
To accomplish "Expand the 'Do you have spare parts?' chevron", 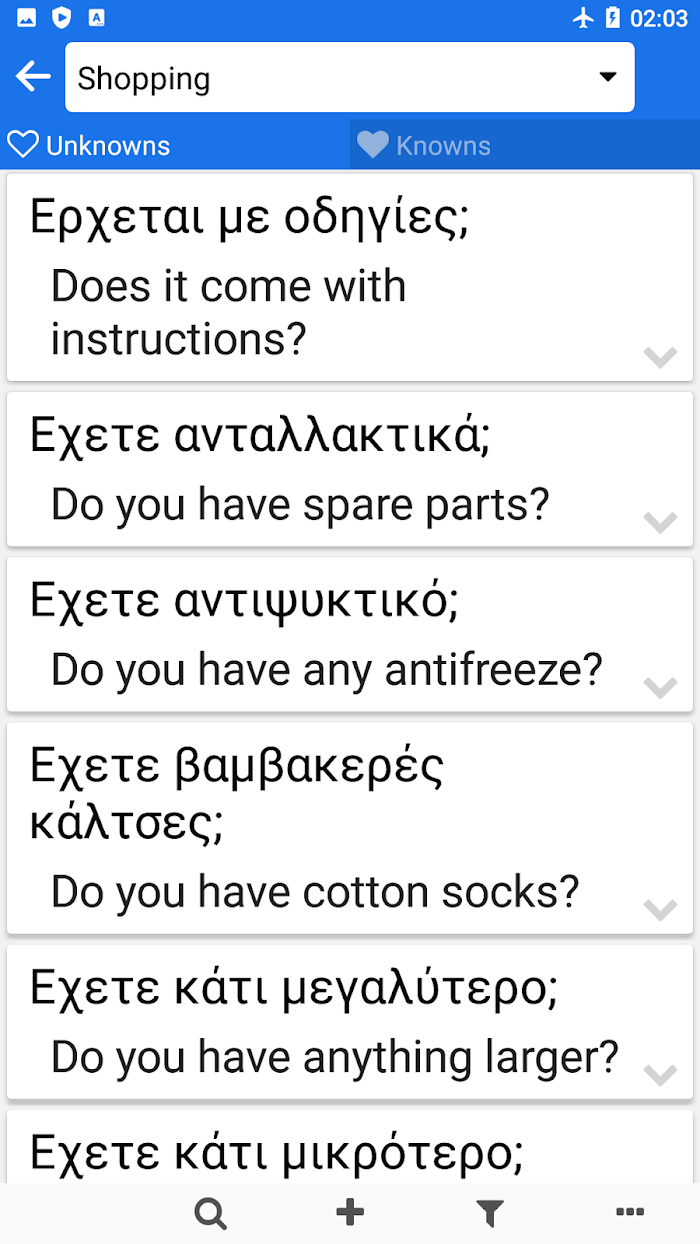I will [660, 521].
